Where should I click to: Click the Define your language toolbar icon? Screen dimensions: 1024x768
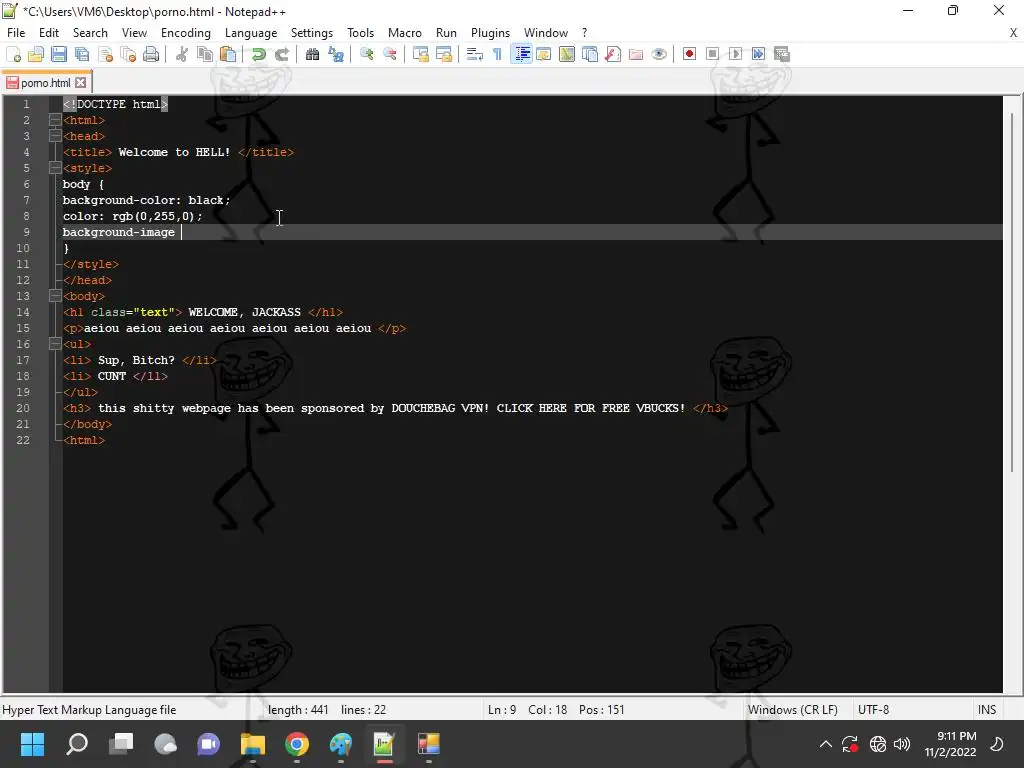(543, 54)
